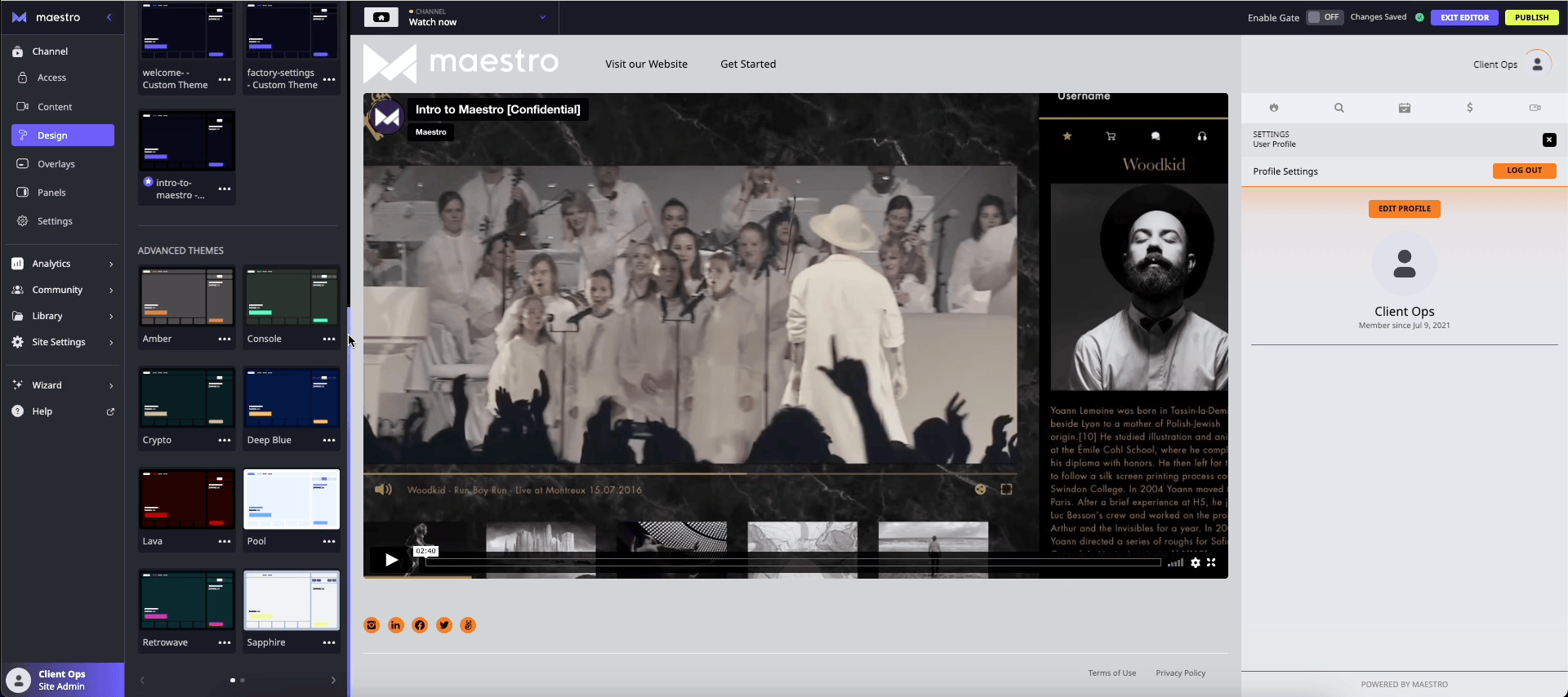
Task: Select the Pool theme
Action: pyautogui.click(x=292, y=499)
